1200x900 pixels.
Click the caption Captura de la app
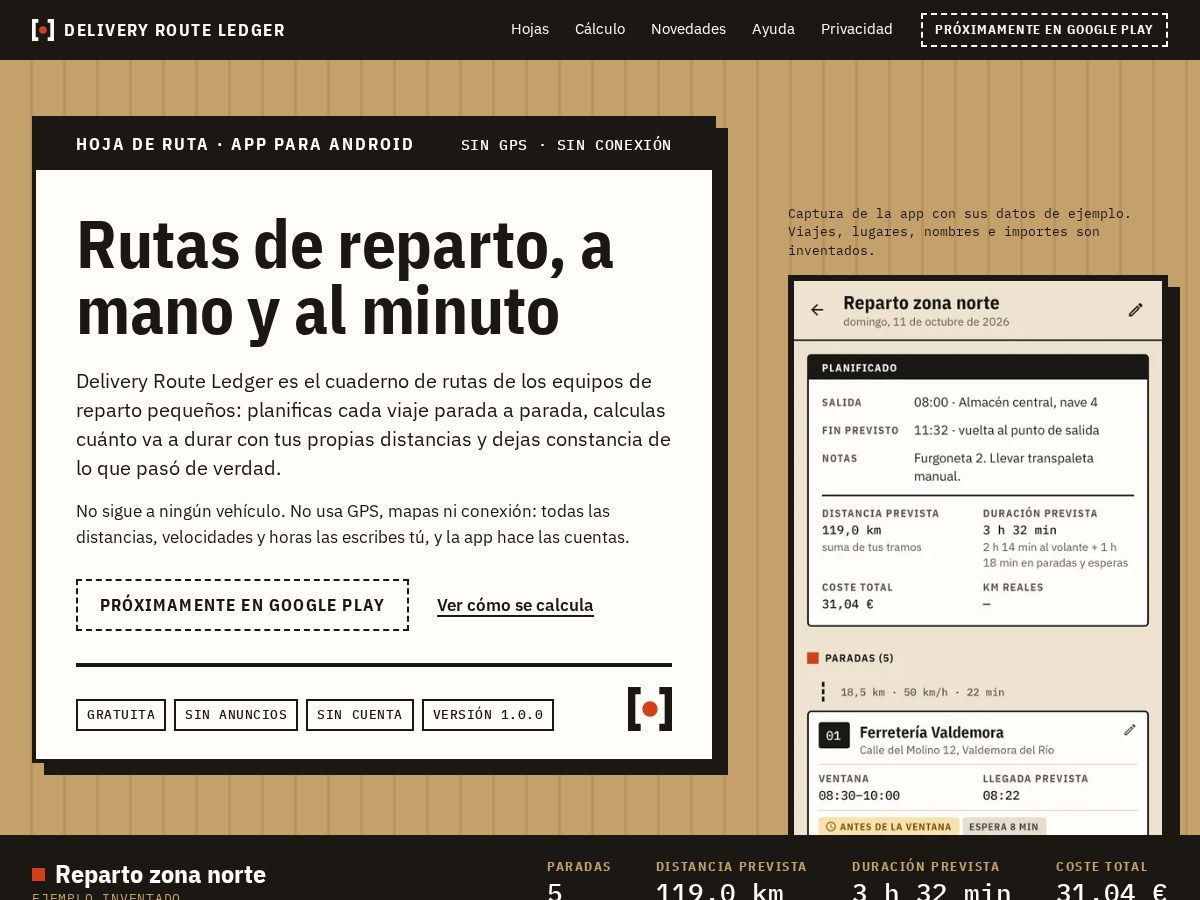960,232
